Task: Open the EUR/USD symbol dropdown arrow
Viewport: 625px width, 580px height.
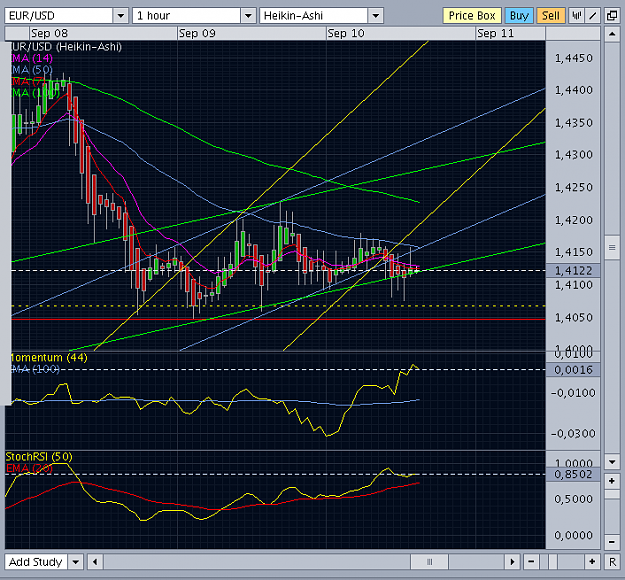Action: tap(120, 16)
